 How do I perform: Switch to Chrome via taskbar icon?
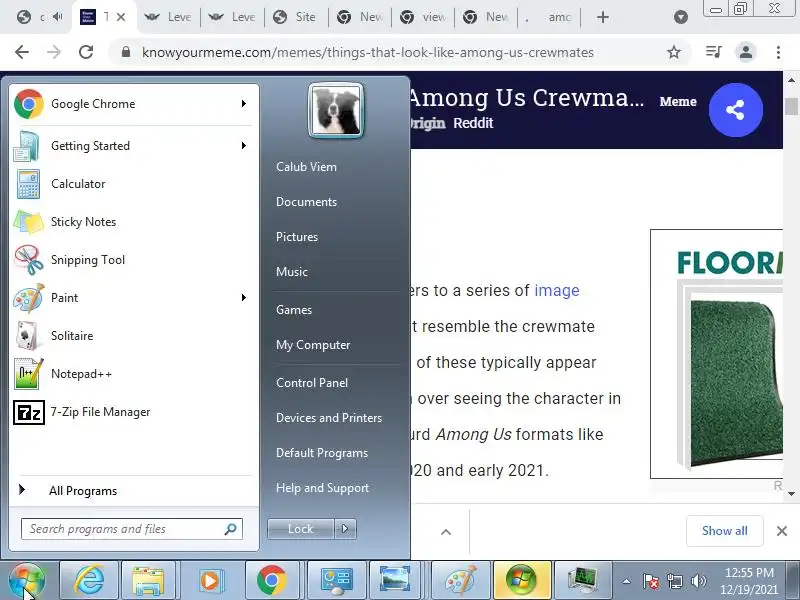pos(271,581)
